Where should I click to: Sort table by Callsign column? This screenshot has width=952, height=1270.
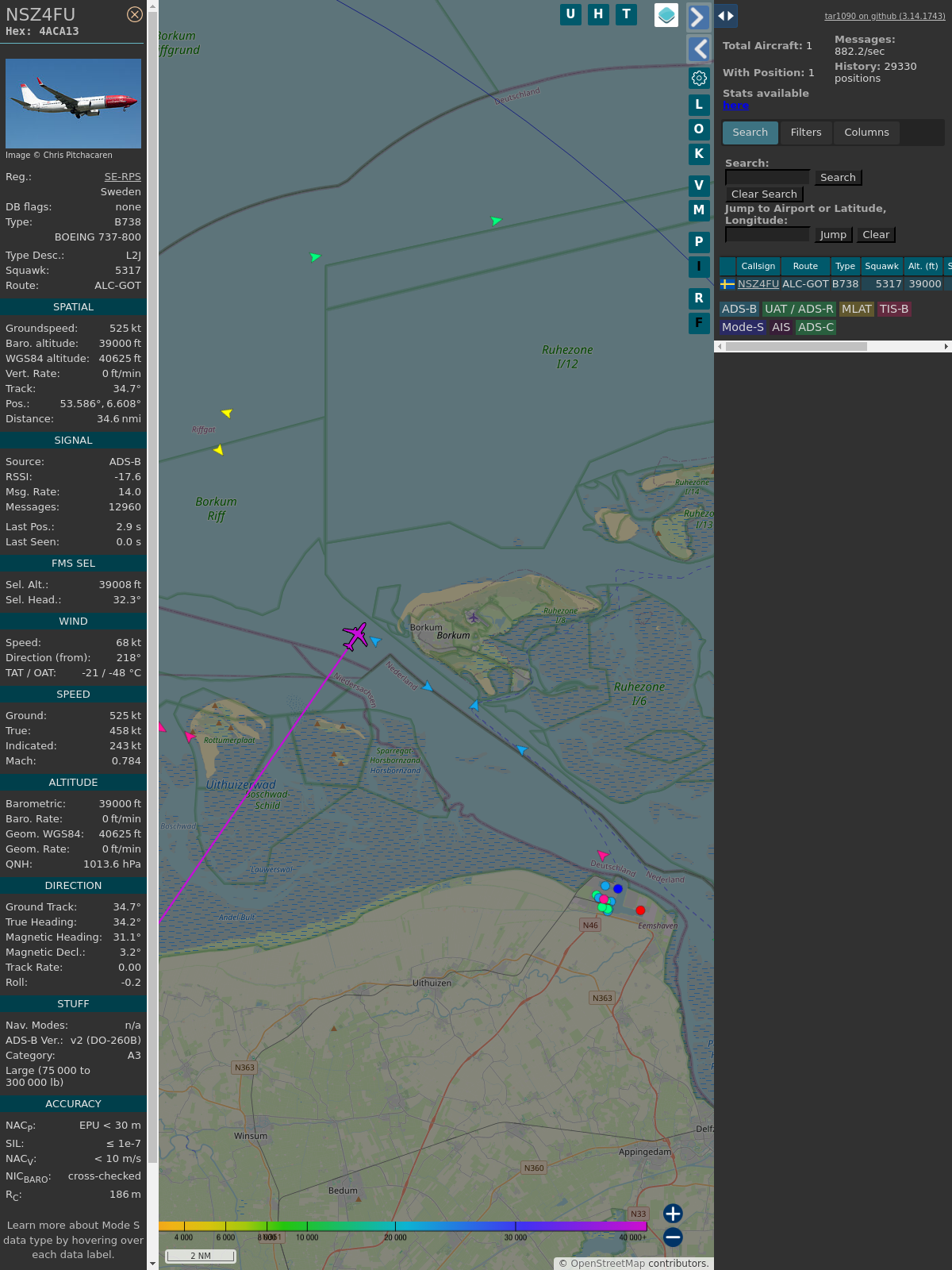(x=758, y=266)
